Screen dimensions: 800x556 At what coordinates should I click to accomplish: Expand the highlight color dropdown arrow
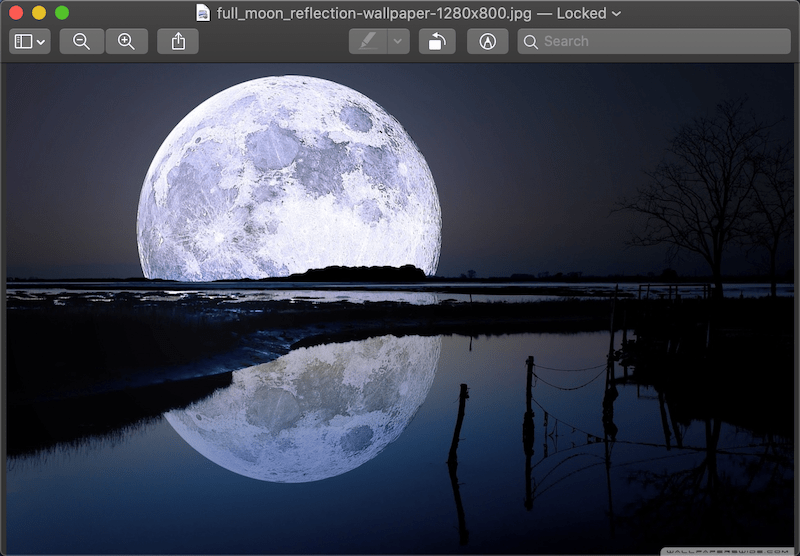coord(398,41)
